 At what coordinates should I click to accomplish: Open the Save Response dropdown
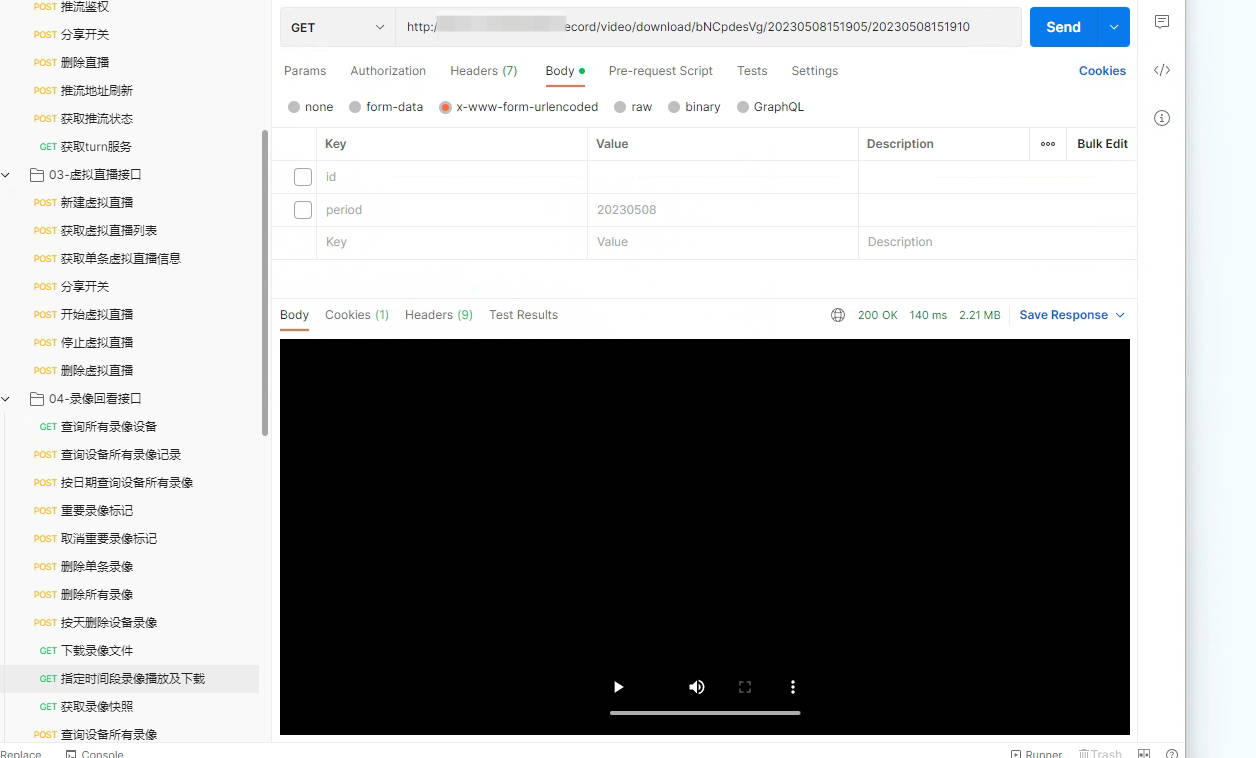[x=1072, y=315]
